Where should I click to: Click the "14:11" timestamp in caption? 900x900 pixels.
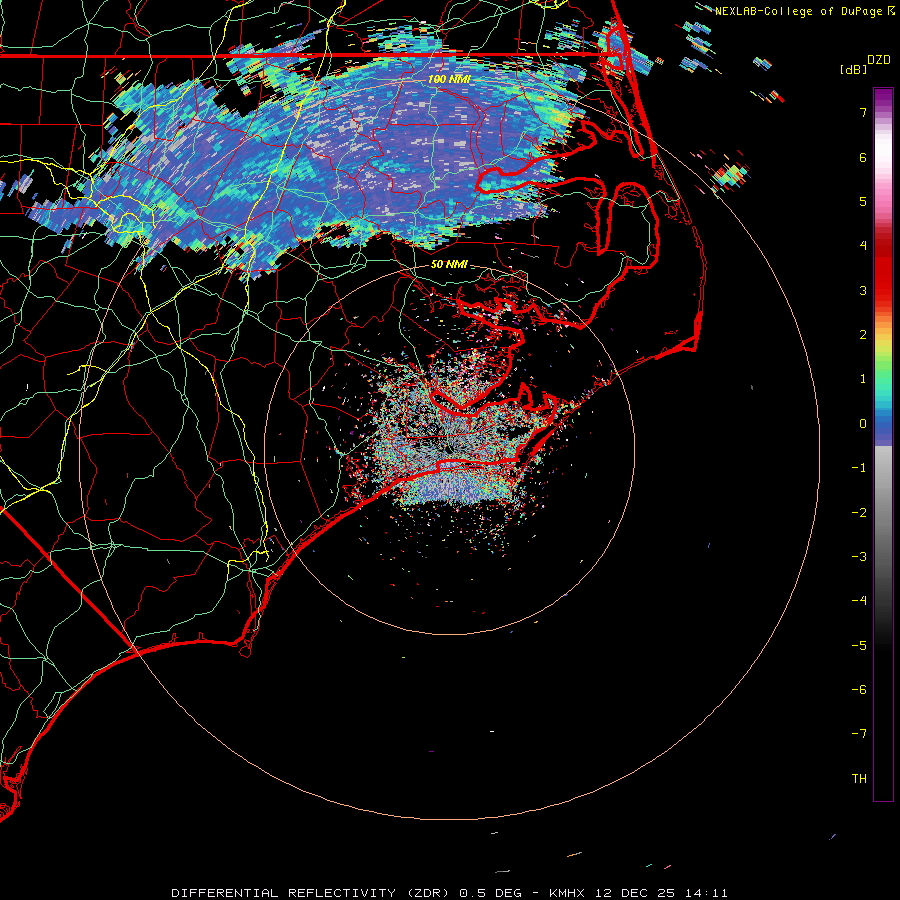coord(706,893)
